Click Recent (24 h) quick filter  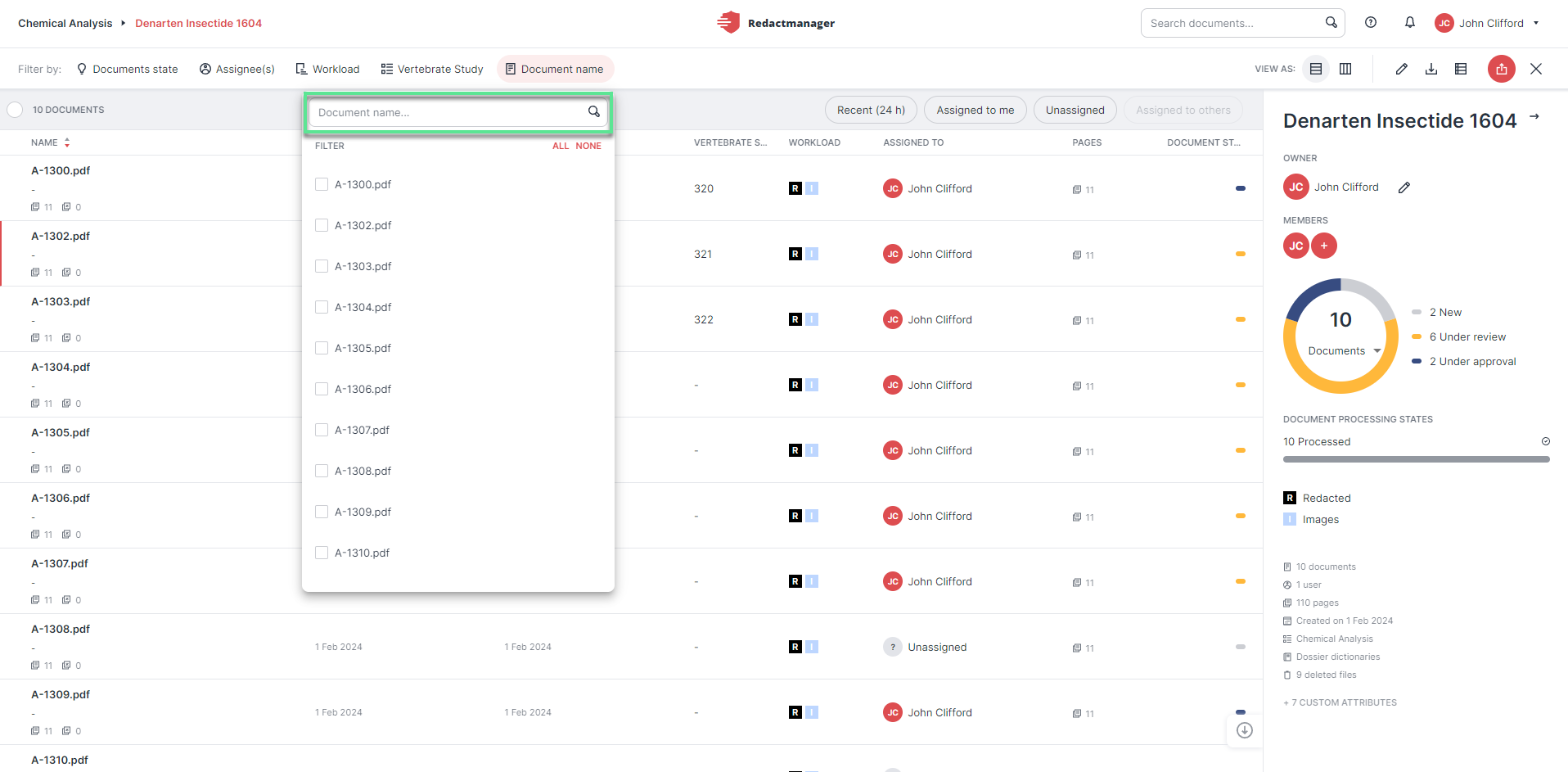click(871, 110)
